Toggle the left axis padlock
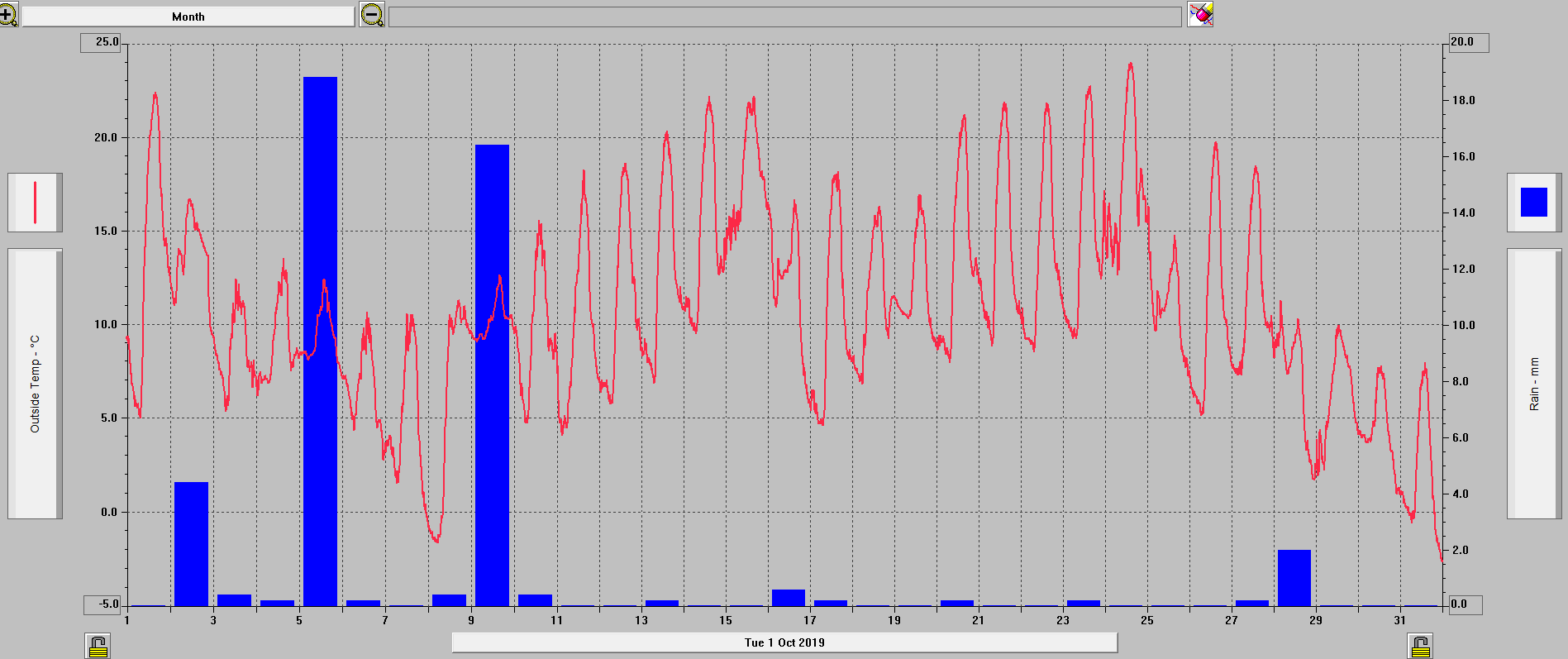This screenshot has height=659, width=1568. [x=98, y=646]
